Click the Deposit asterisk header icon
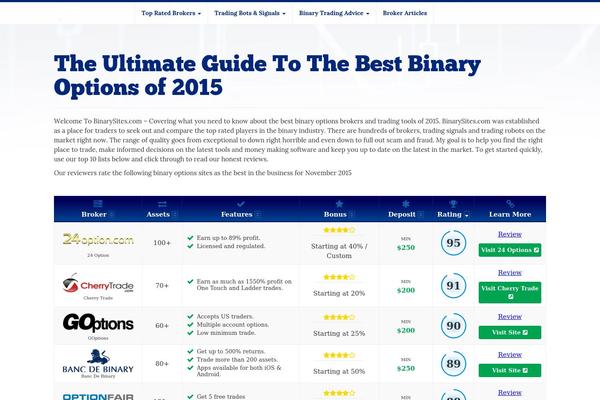Screen dimensions: 600x400 point(406,204)
